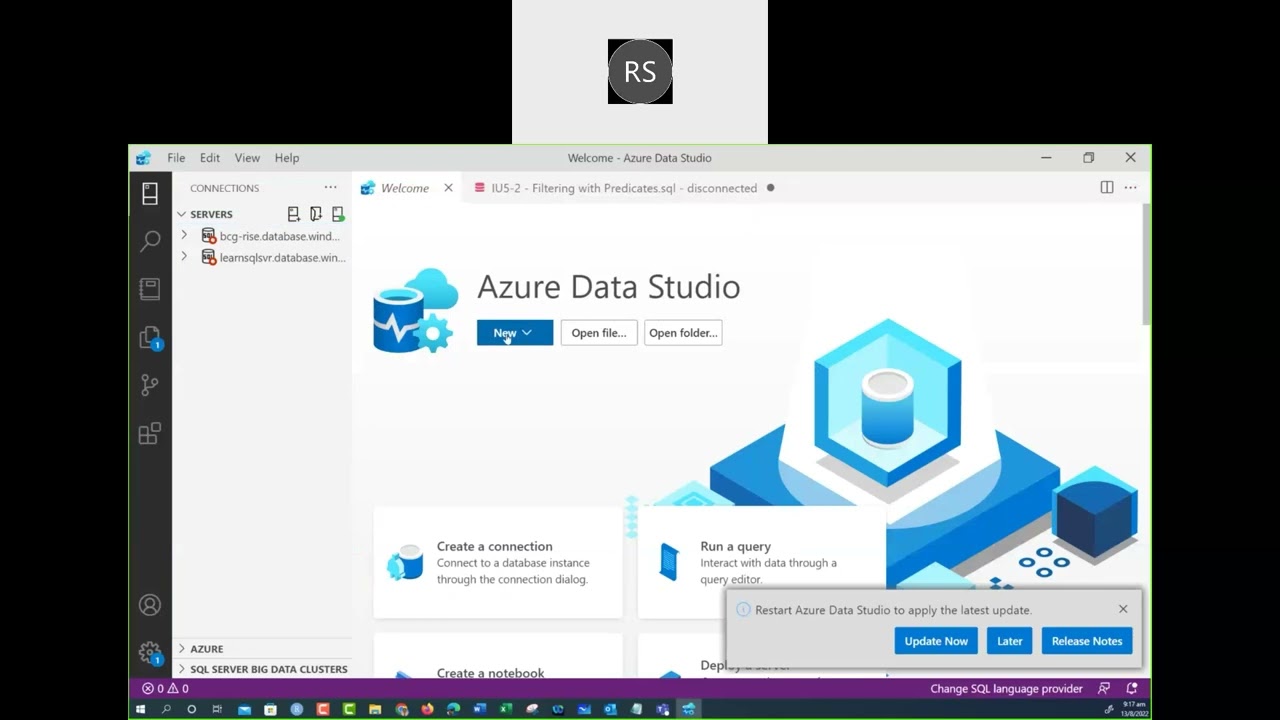
Task: Open the Source Control view
Action: (150, 385)
